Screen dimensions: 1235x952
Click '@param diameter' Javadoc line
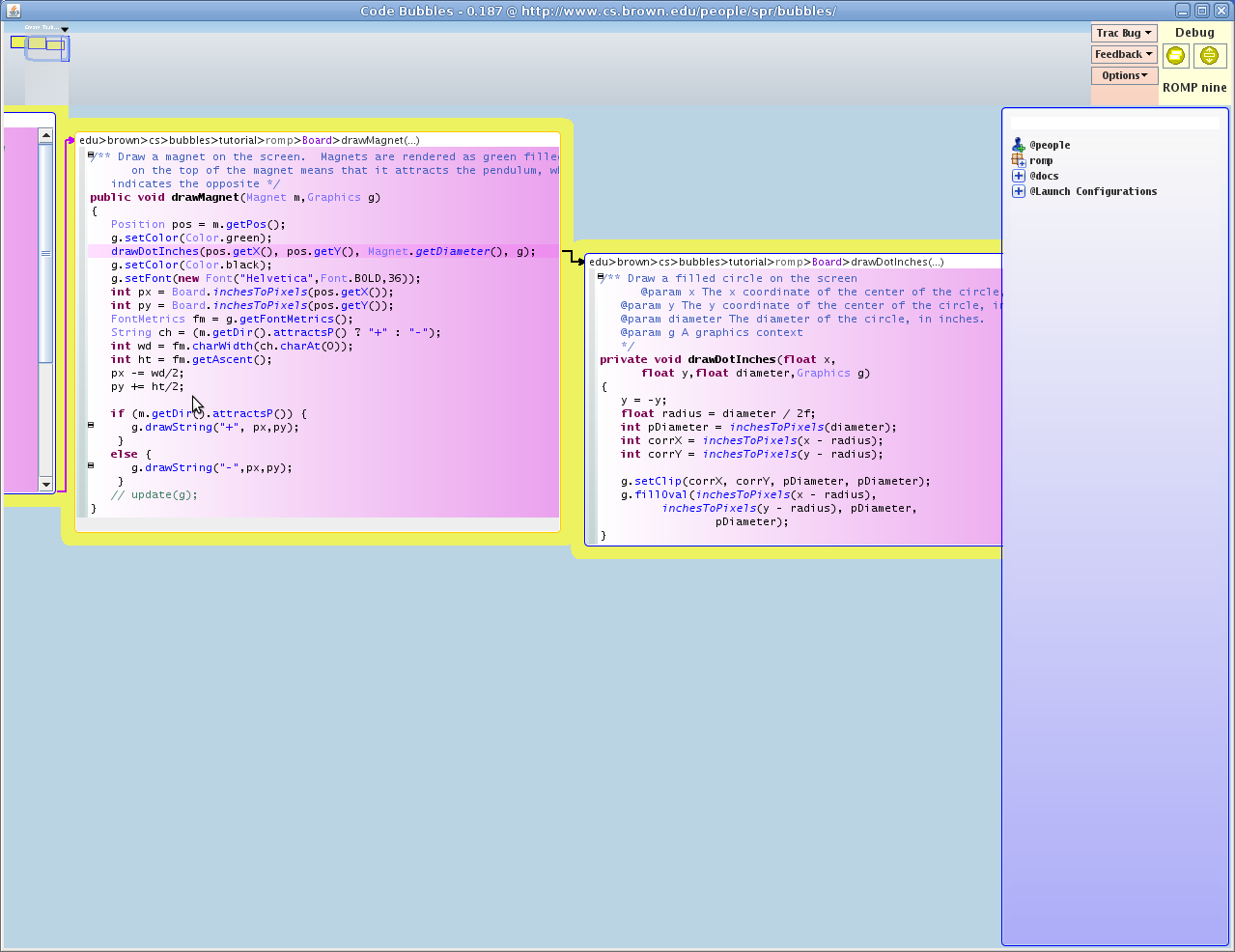[802, 319]
